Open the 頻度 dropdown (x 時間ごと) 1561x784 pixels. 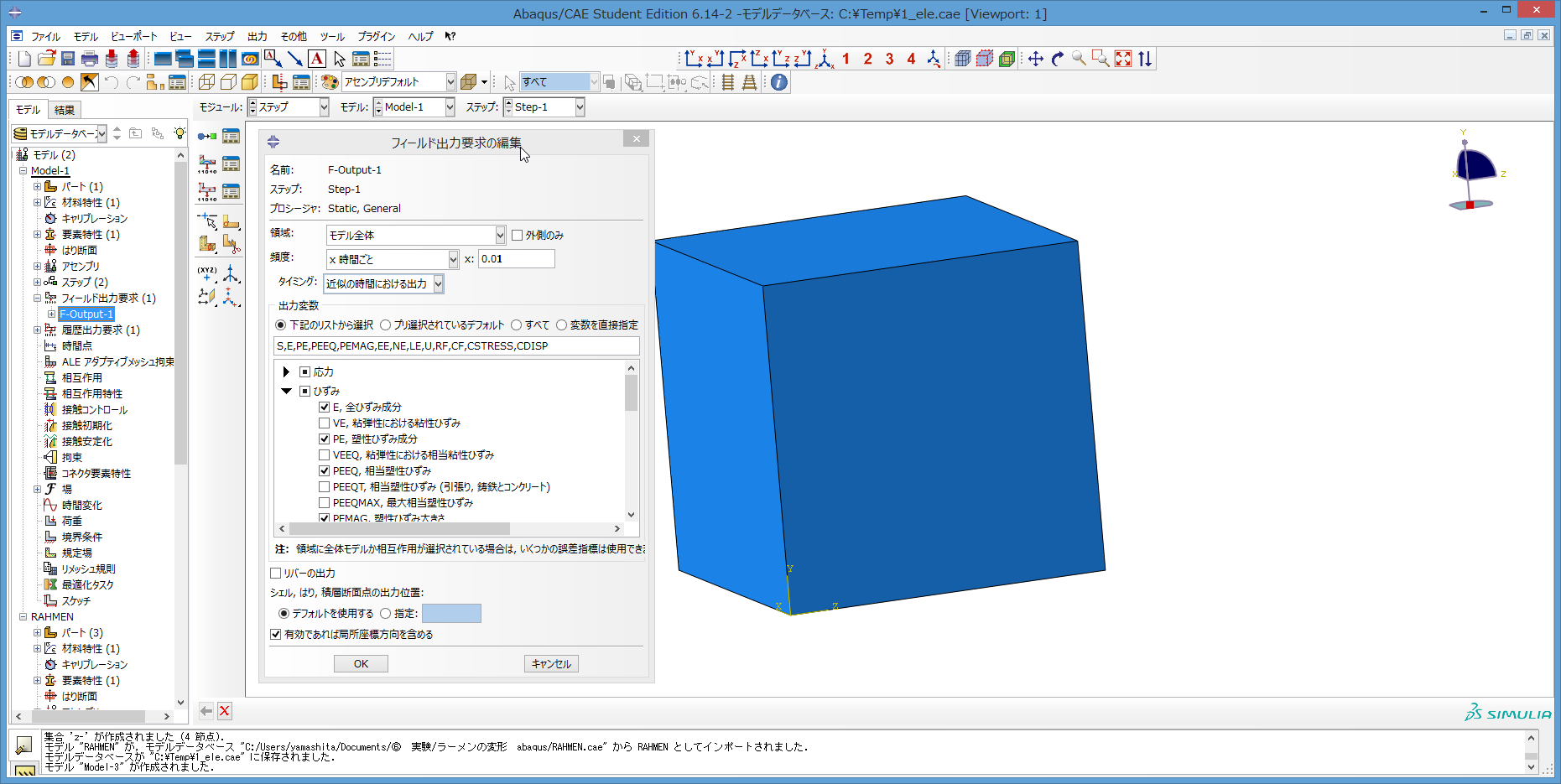click(392, 259)
